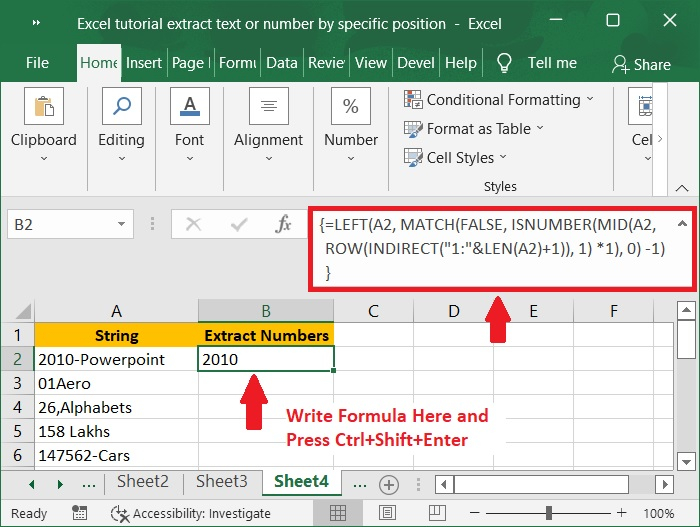
Task: Click the Conditional Formatting icon
Action: tap(413, 100)
